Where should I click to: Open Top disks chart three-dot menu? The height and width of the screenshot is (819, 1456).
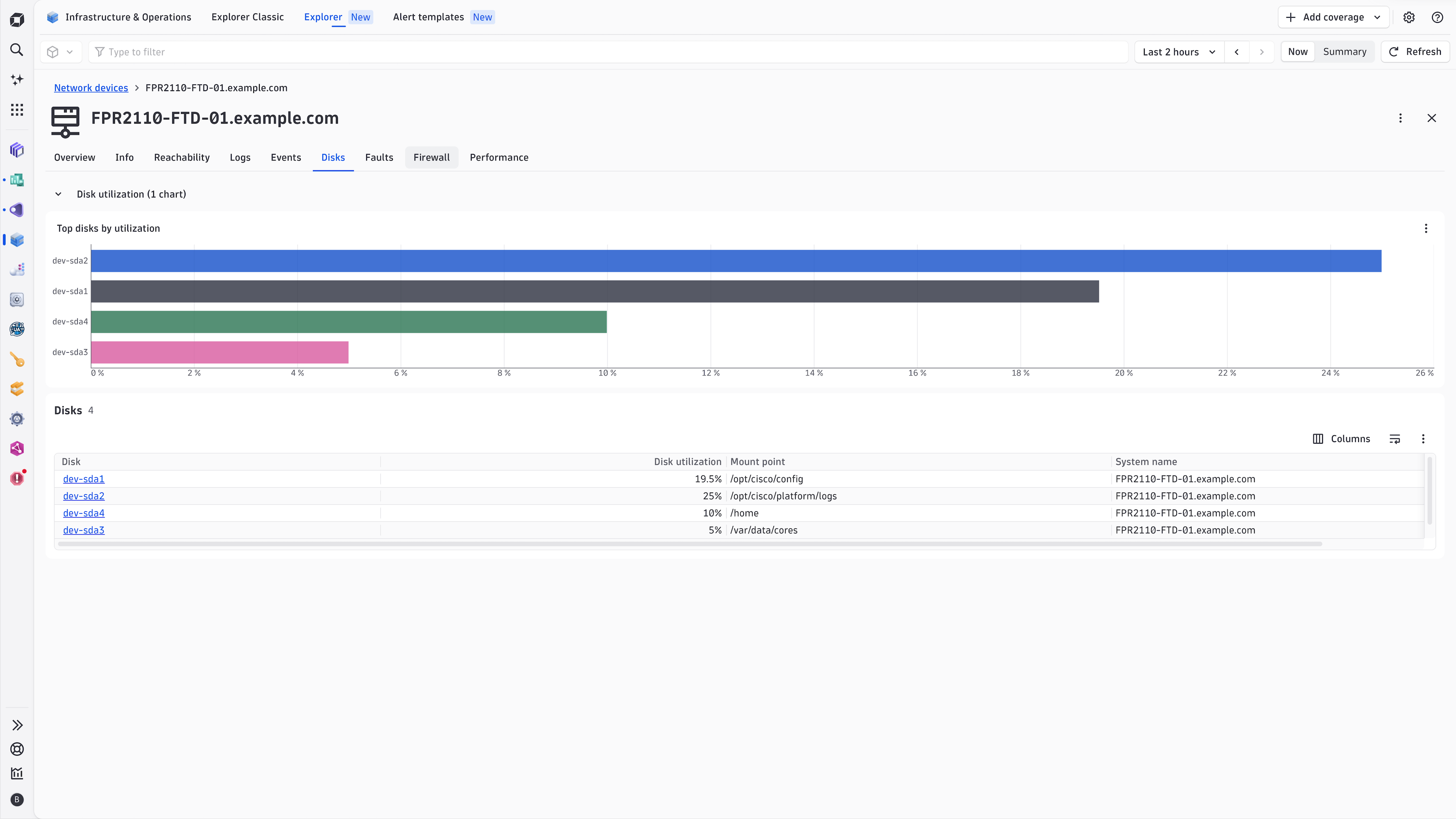[x=1426, y=228]
